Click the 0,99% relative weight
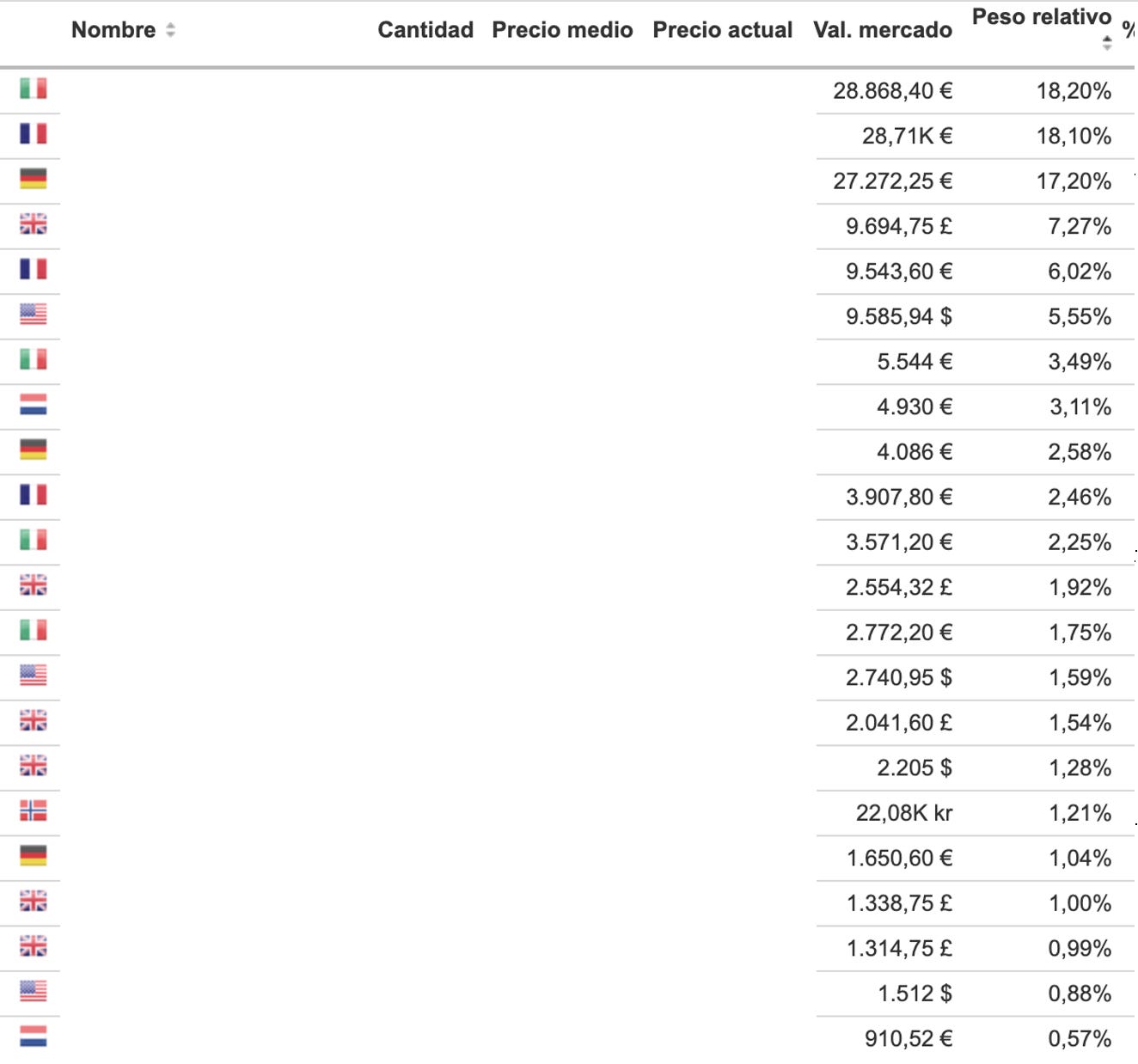The image size is (1138, 1064). click(x=1080, y=948)
